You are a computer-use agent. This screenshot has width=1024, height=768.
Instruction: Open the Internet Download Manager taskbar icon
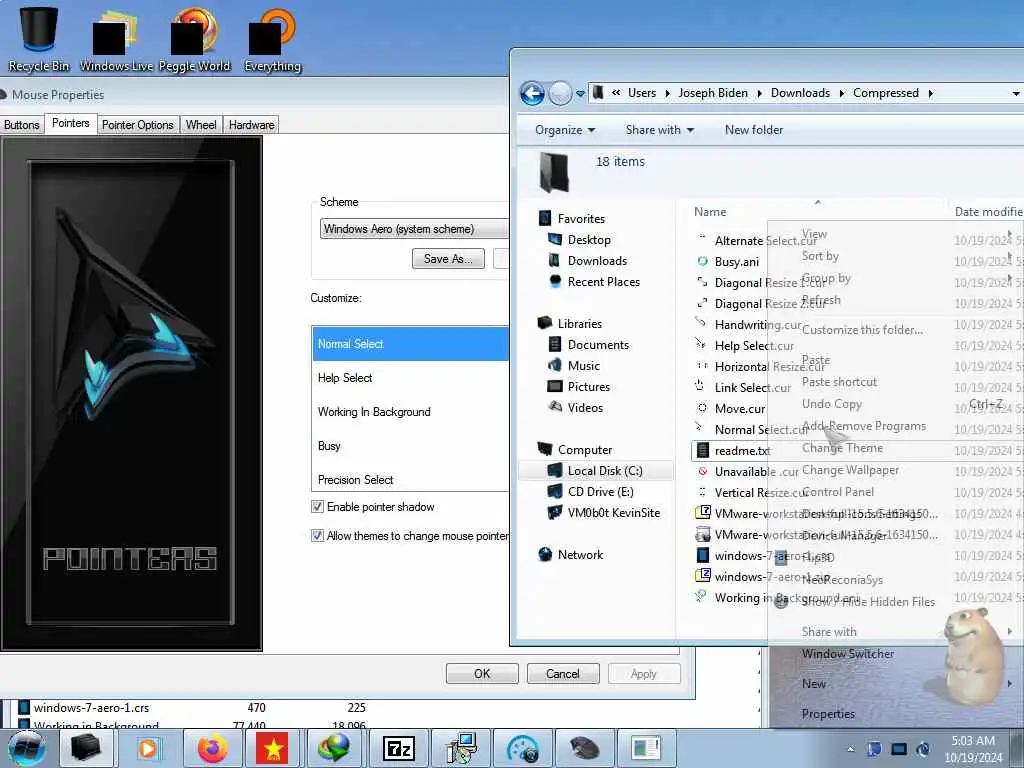click(334, 748)
